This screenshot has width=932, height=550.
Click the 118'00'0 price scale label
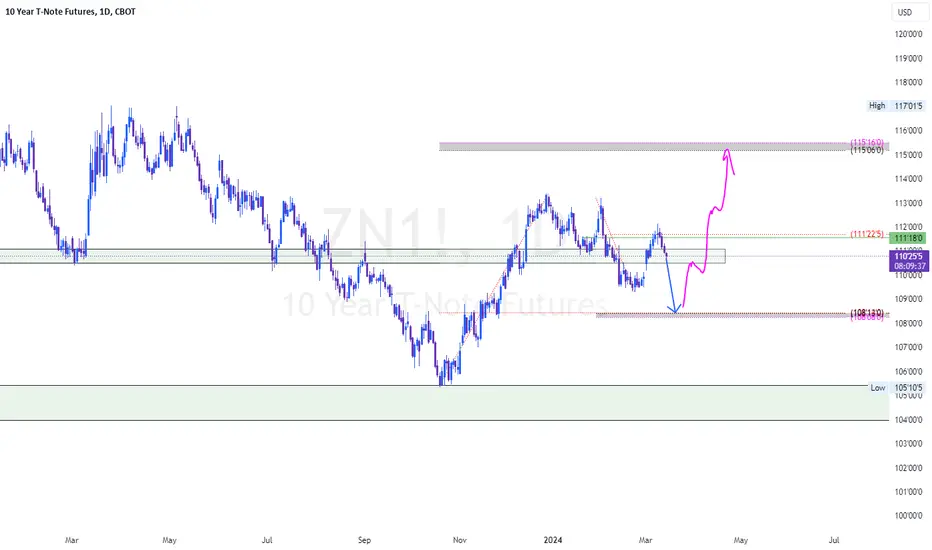point(908,83)
